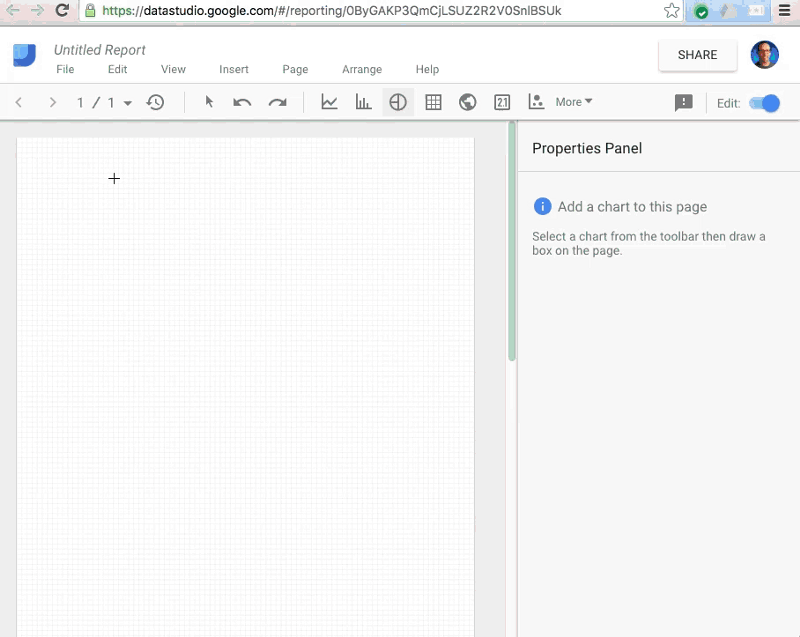
Task: Select the scatter chart tool
Action: coord(536,102)
